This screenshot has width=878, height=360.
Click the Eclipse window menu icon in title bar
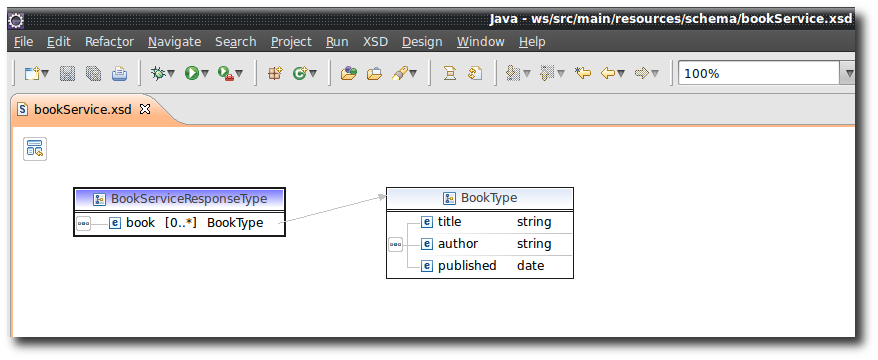click(16, 21)
